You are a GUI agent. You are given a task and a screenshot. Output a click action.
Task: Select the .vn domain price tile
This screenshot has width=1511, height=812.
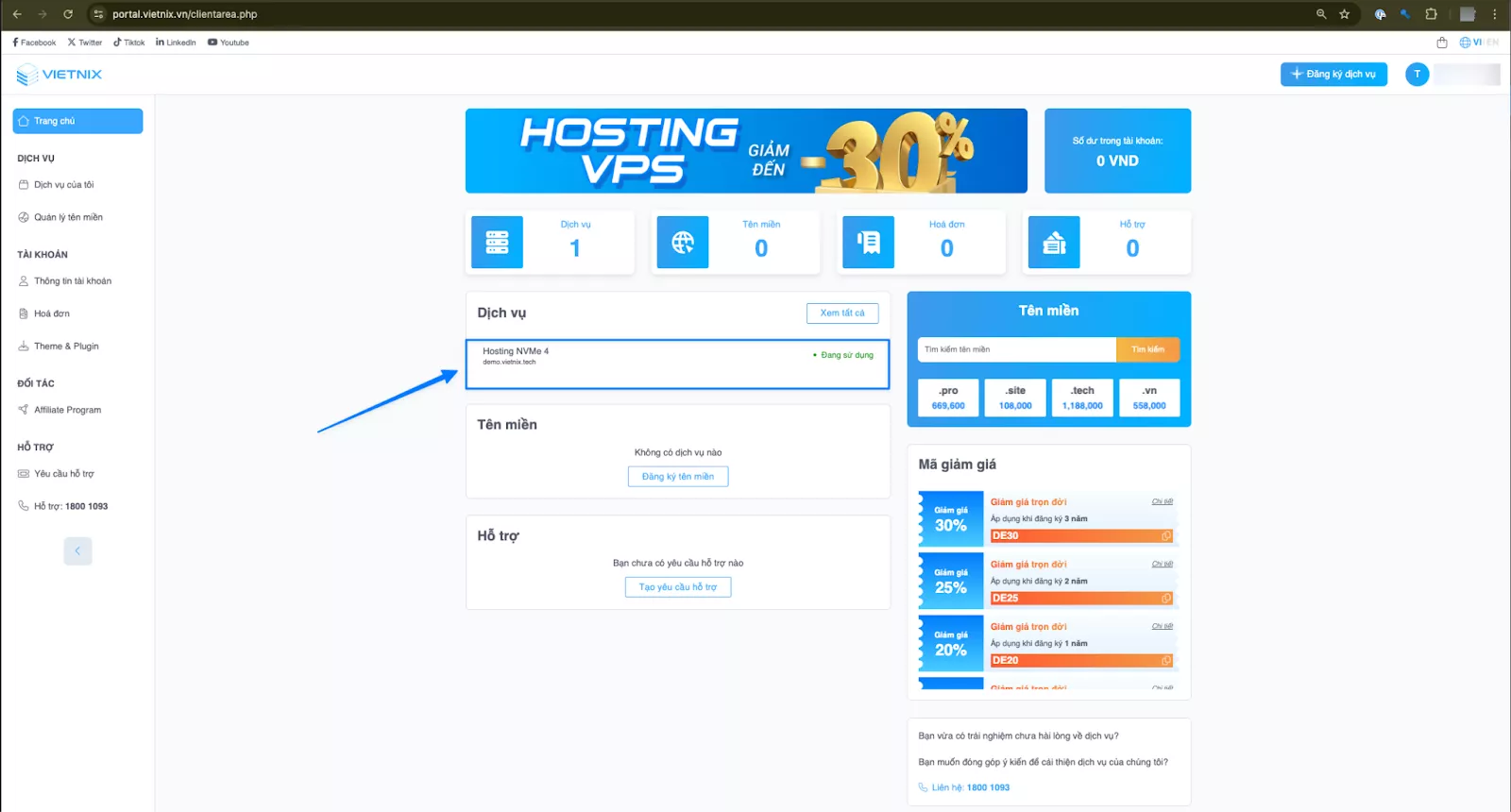[1149, 398]
